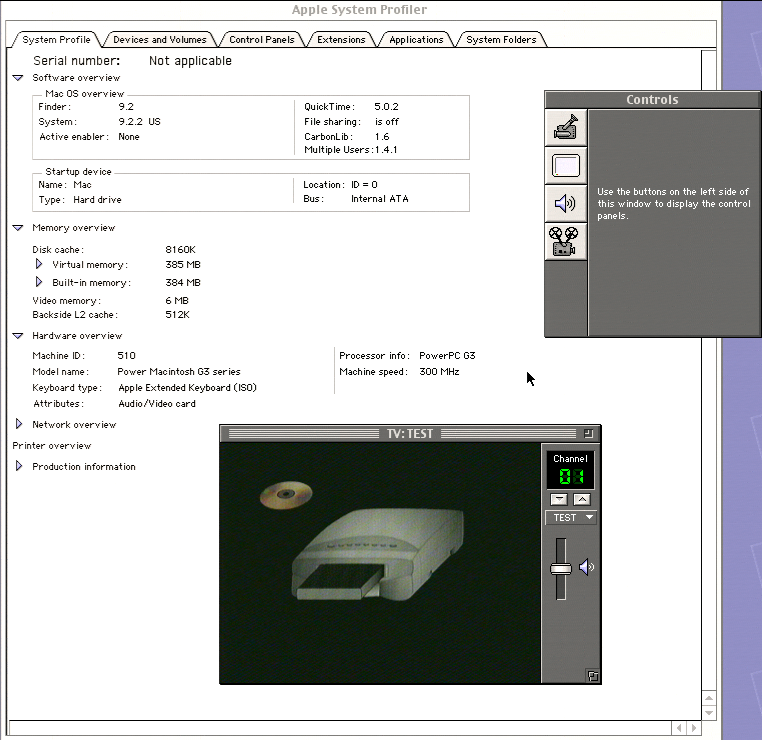Step channel up in TV window
Viewport: 762px width, 740px height.
click(x=582, y=499)
